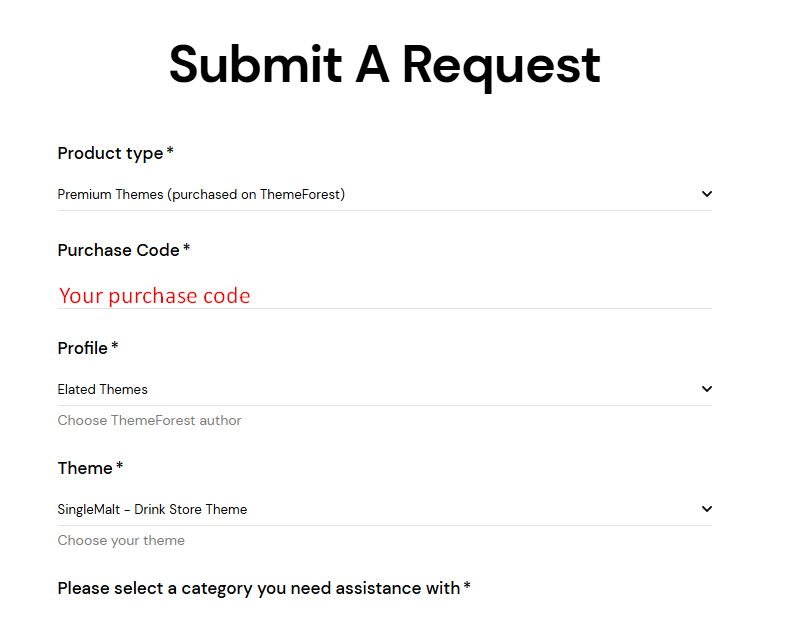Click the 'Please select a category' label

[258, 588]
